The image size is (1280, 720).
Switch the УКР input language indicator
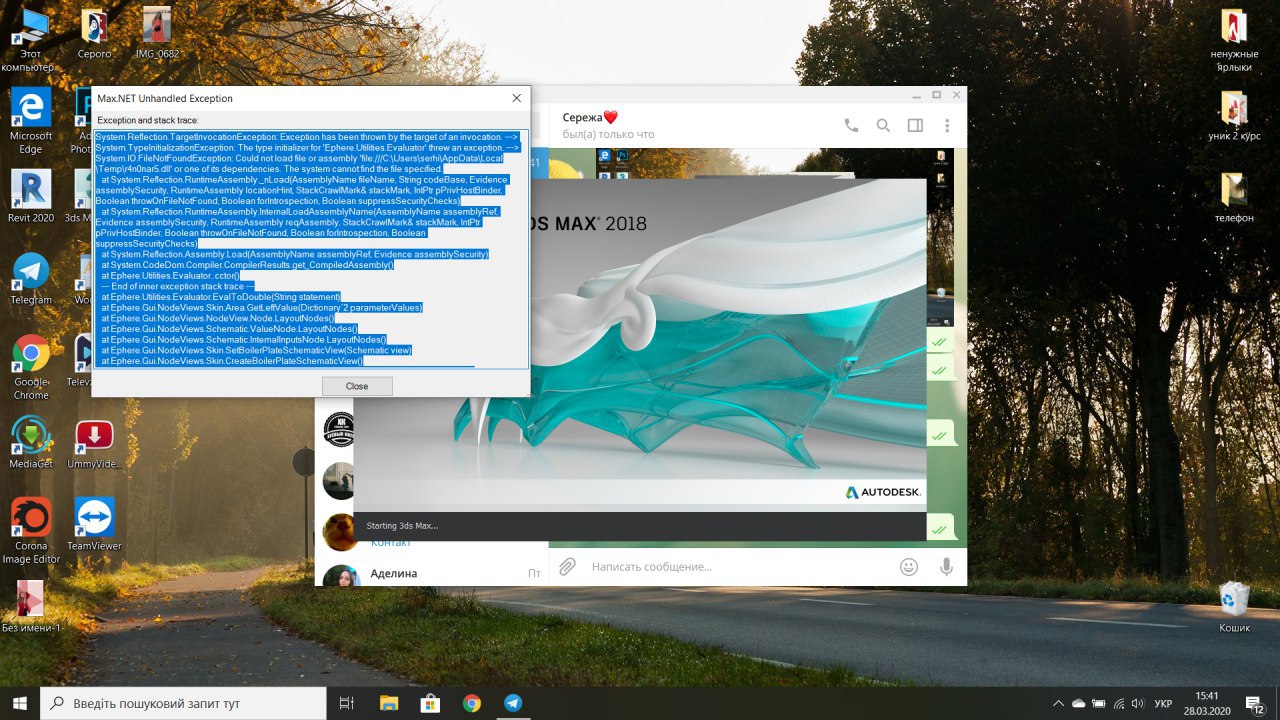pos(1164,703)
